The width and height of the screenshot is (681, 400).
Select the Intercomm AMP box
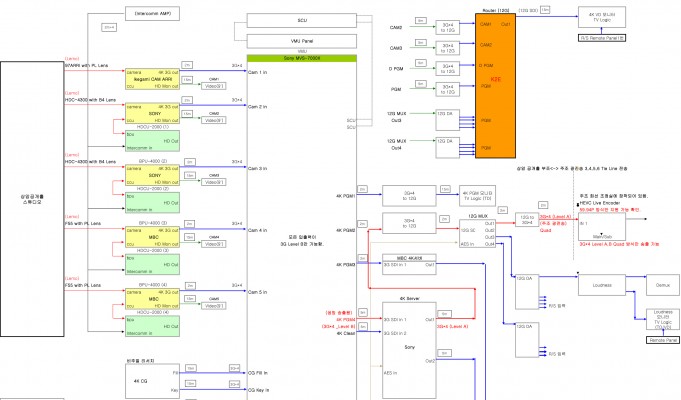(x=152, y=13)
